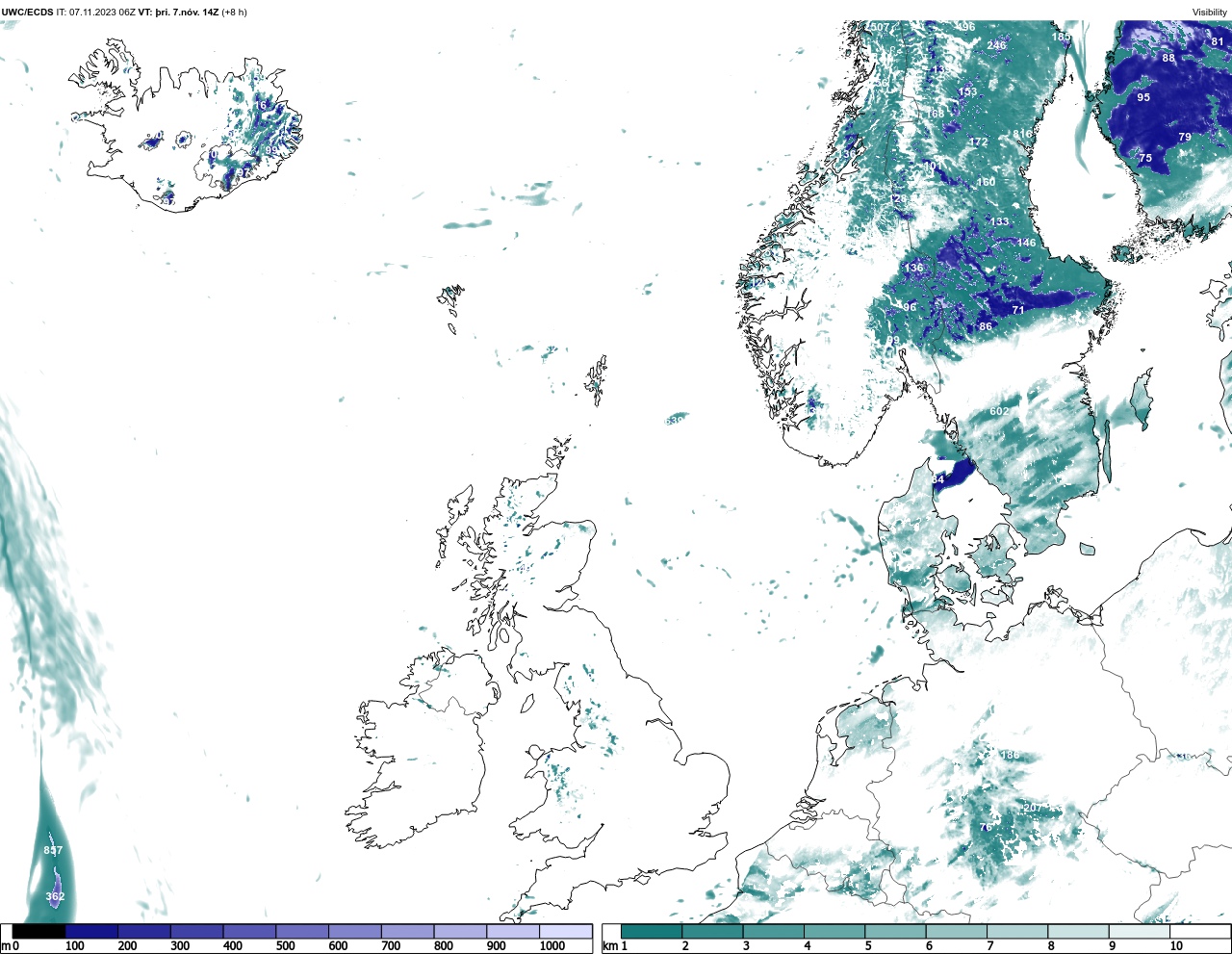
Task: Select the 200–300 m legend color block
Action: (x=144, y=931)
